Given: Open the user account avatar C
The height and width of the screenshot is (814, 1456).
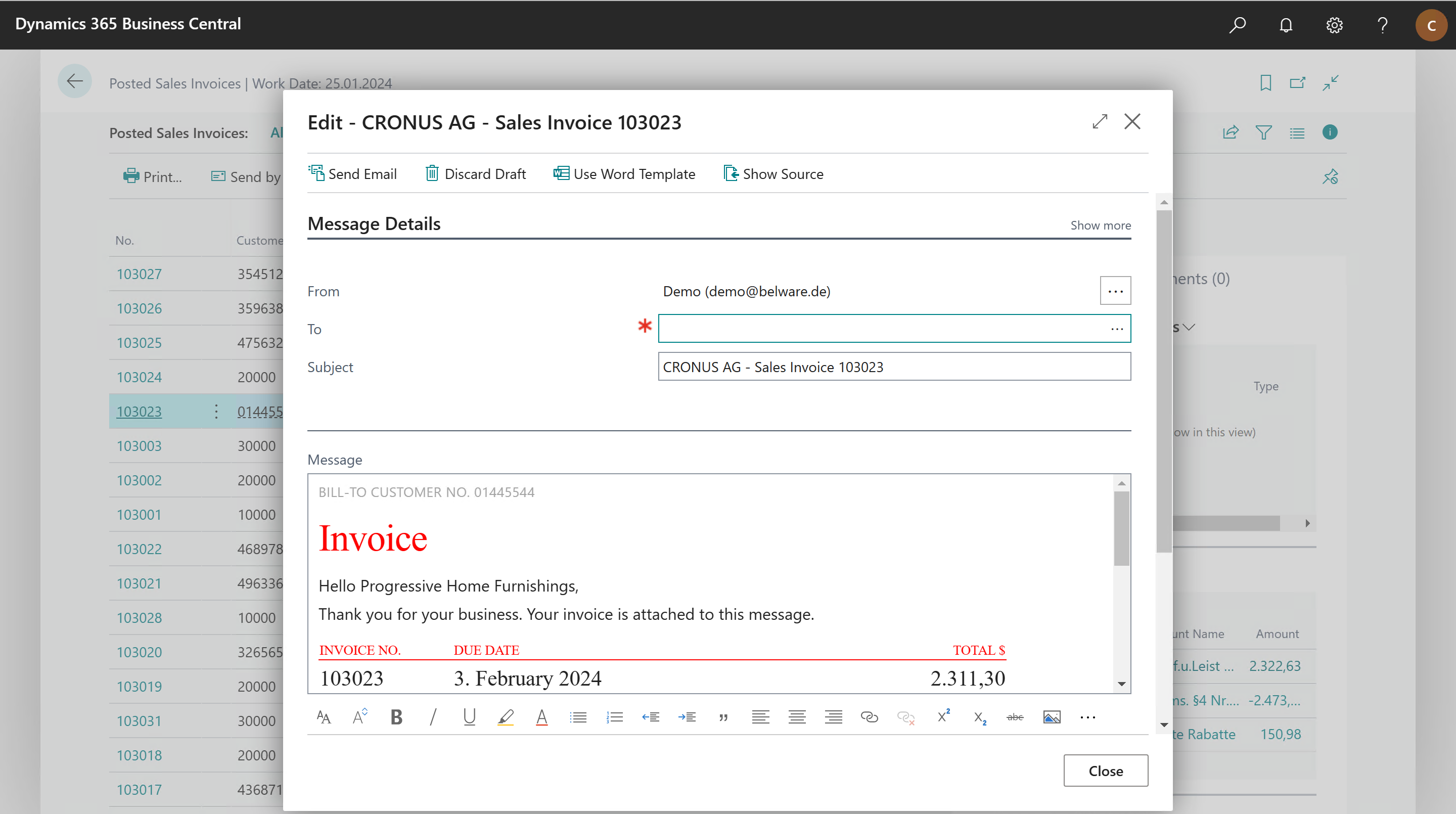Looking at the screenshot, I should coord(1431,25).
